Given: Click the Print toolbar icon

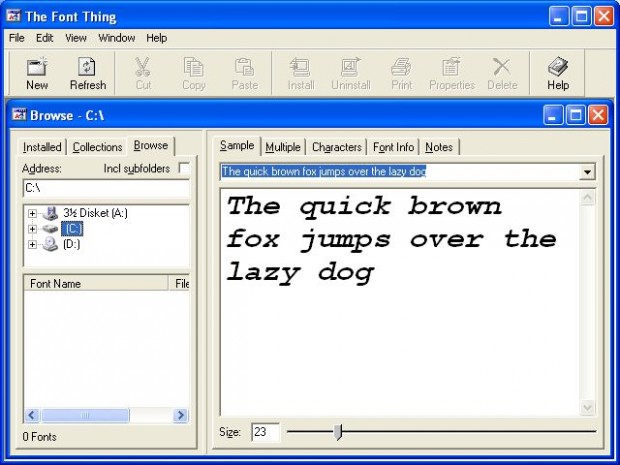Looking at the screenshot, I should point(401,66).
